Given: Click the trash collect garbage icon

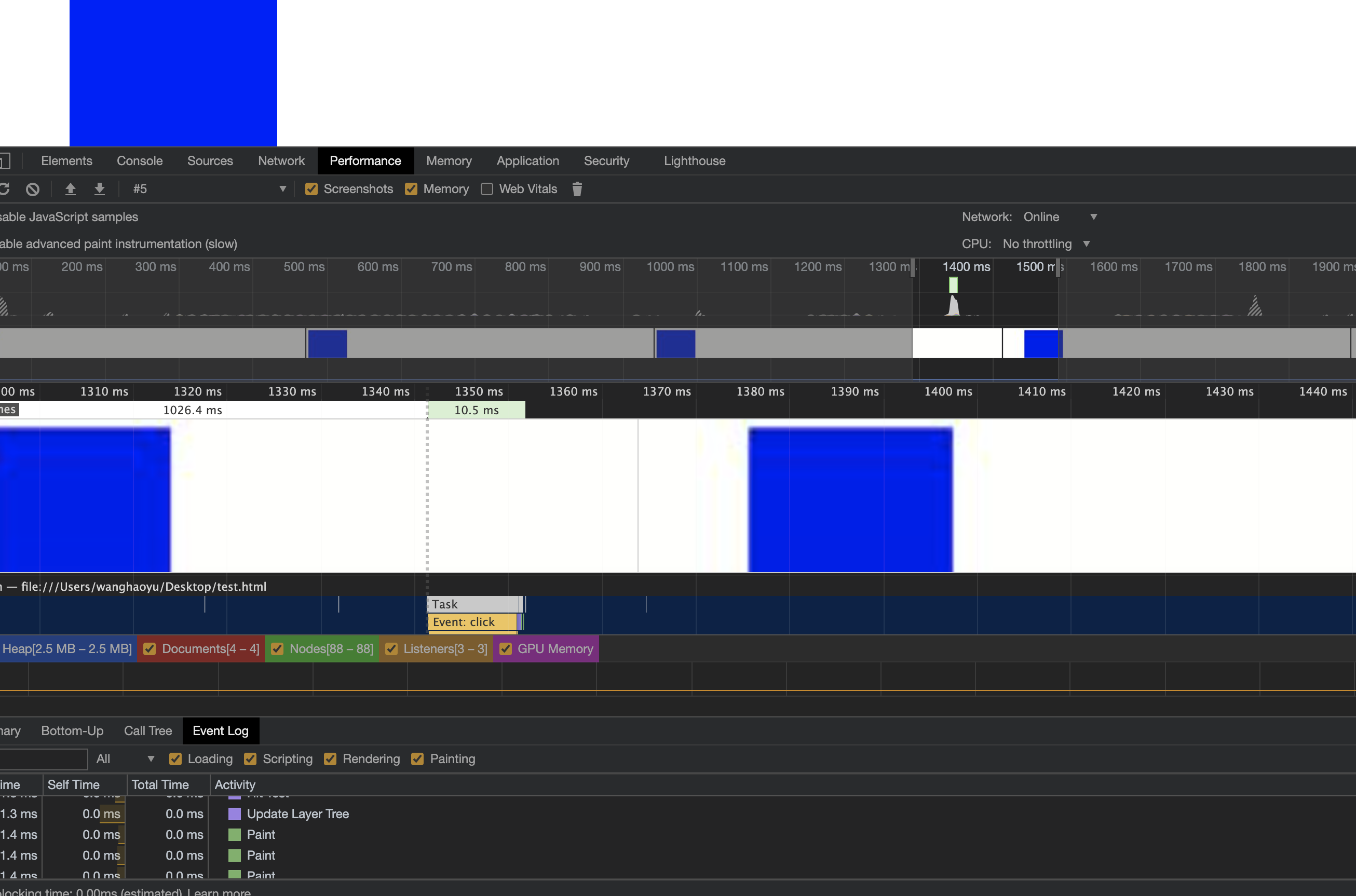Looking at the screenshot, I should (x=577, y=189).
